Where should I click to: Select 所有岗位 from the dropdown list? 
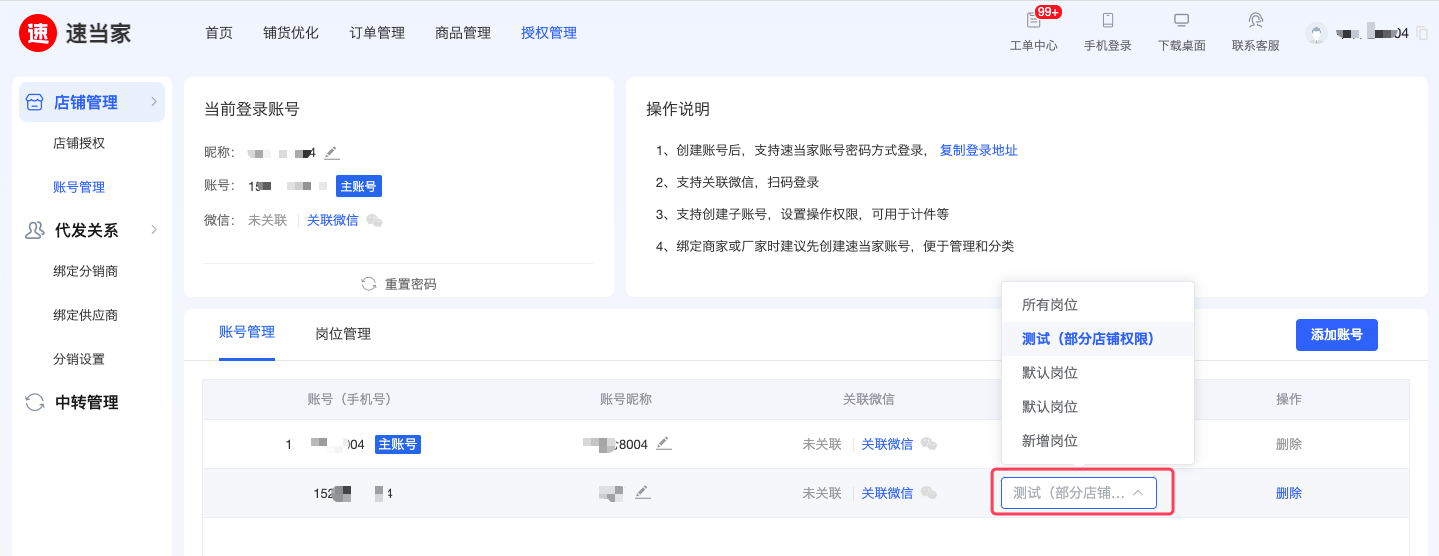pos(1050,305)
